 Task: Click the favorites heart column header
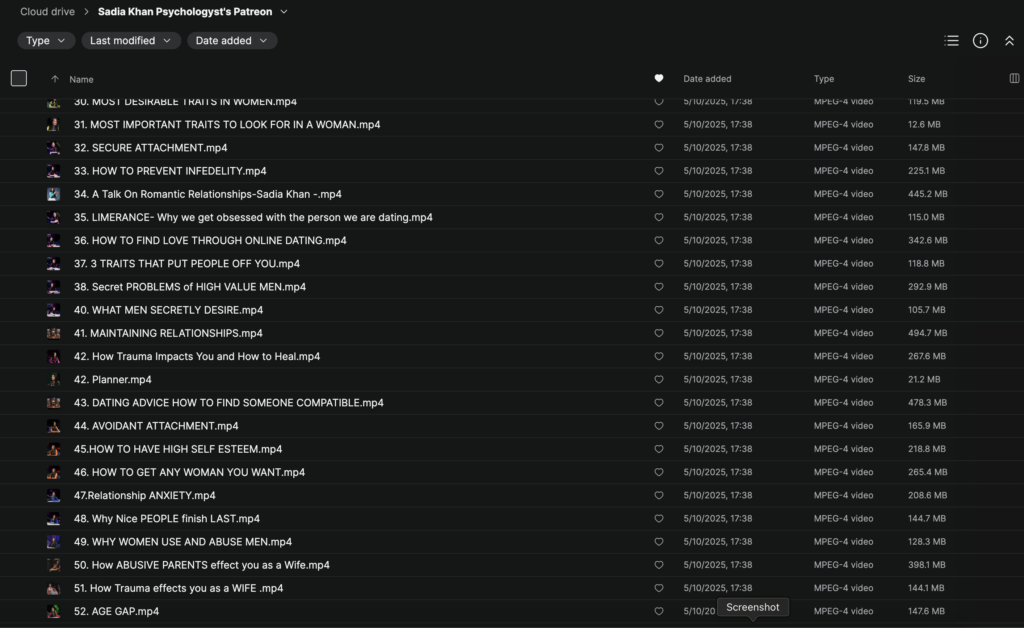pos(658,79)
